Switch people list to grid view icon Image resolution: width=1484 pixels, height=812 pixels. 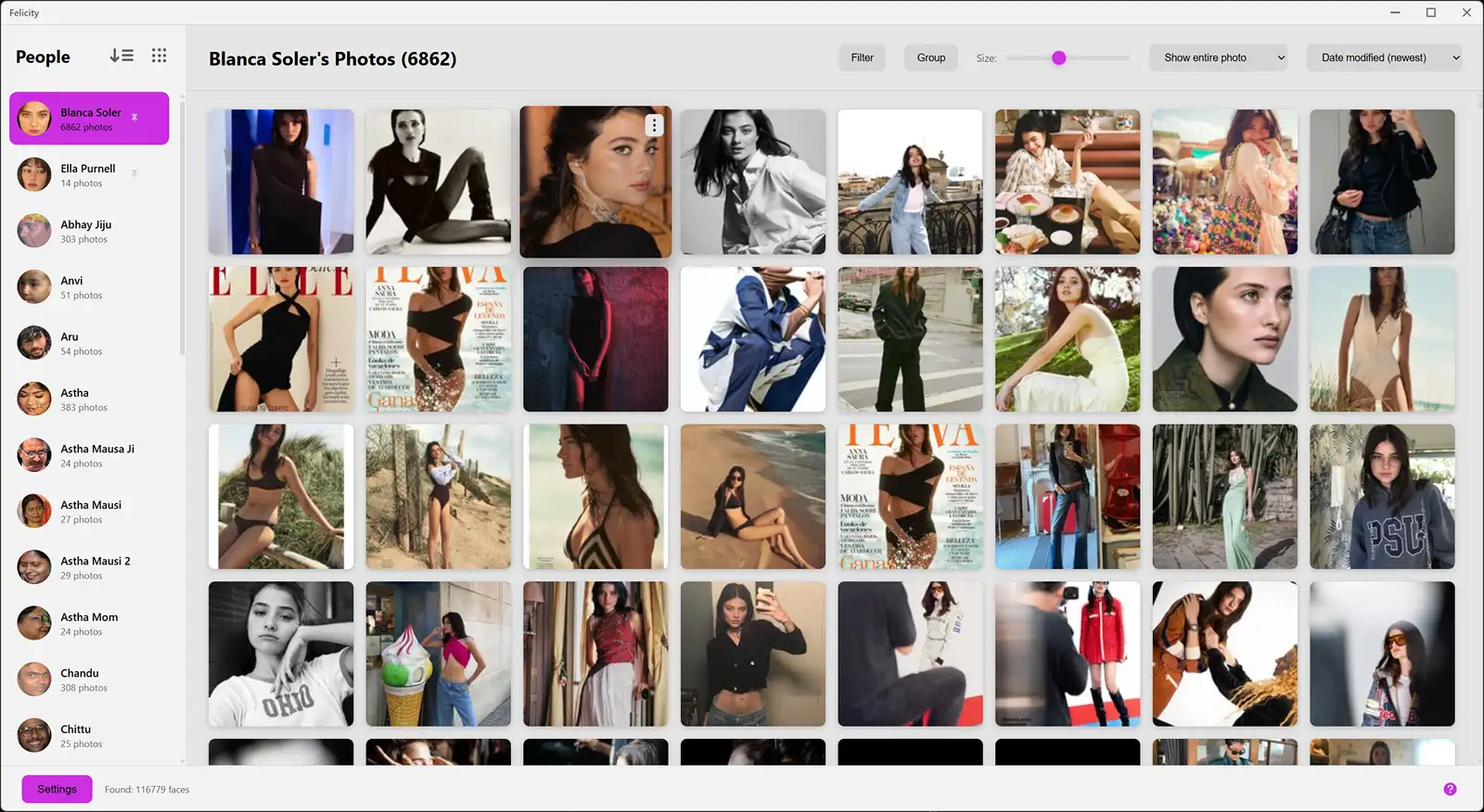160,56
